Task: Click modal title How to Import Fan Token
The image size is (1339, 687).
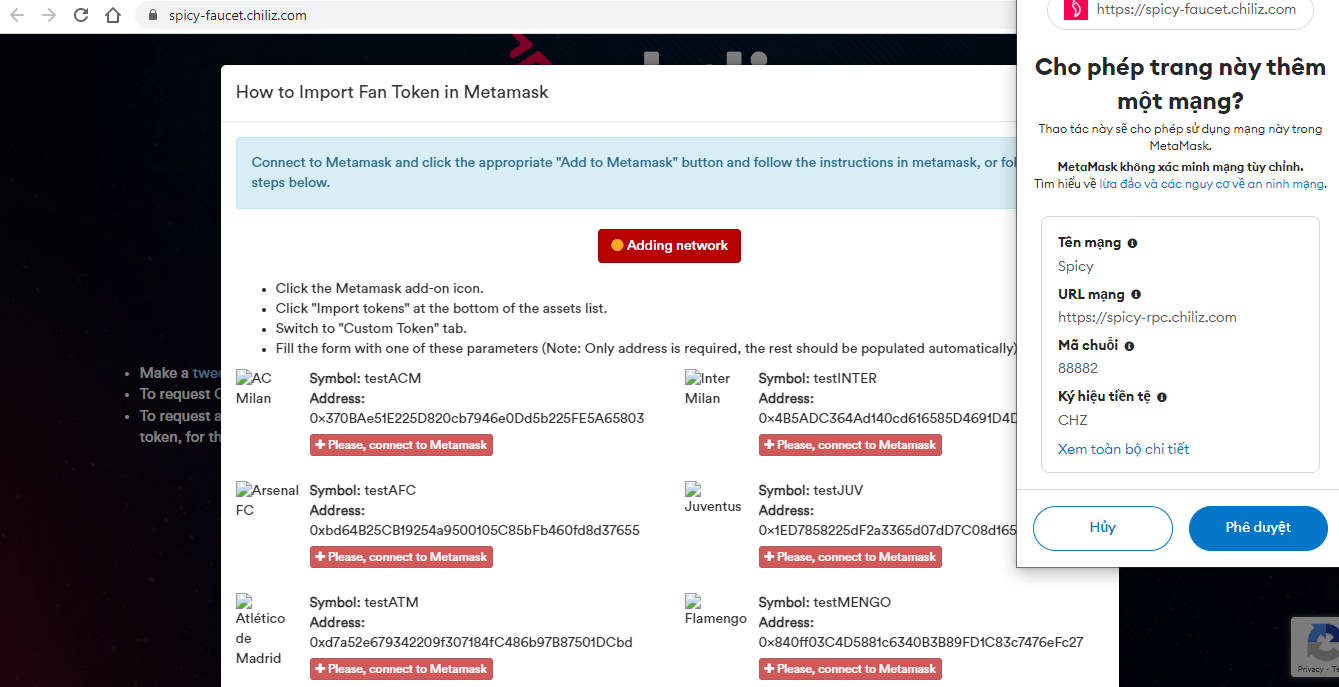Action: click(x=392, y=92)
